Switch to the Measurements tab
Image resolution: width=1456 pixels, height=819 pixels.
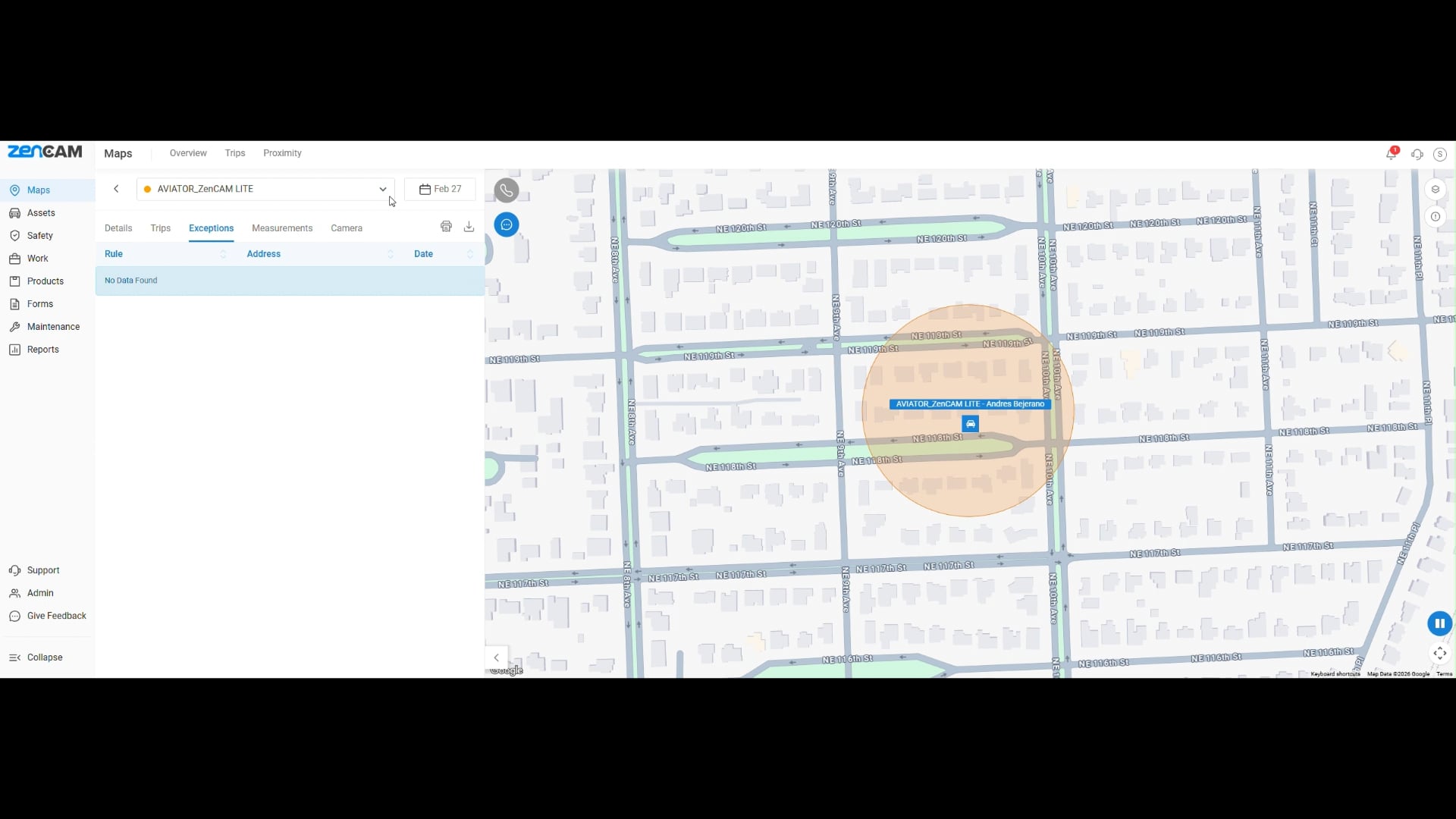click(282, 228)
